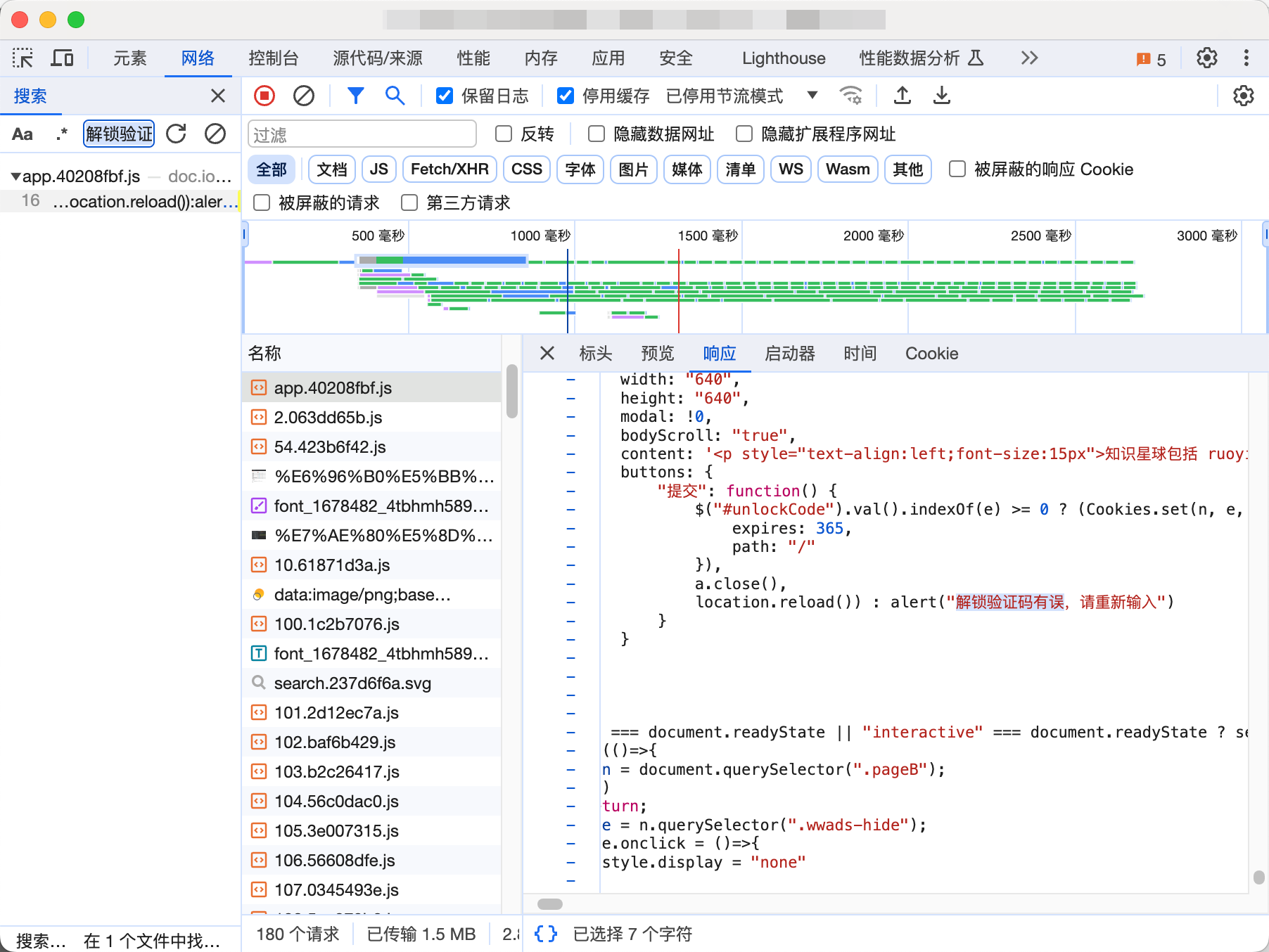Disable the 停用缓存 checkbox
This screenshot has width=1269, height=952.
pos(566,96)
